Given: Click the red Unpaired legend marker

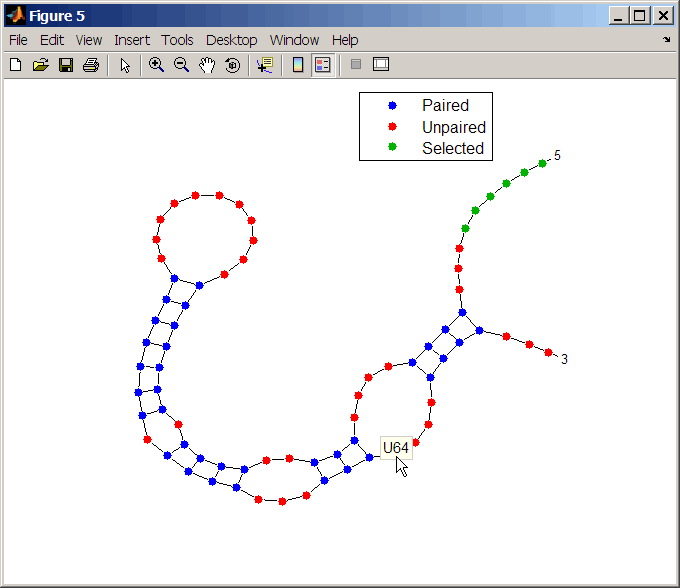Looking at the screenshot, I should point(392,126).
